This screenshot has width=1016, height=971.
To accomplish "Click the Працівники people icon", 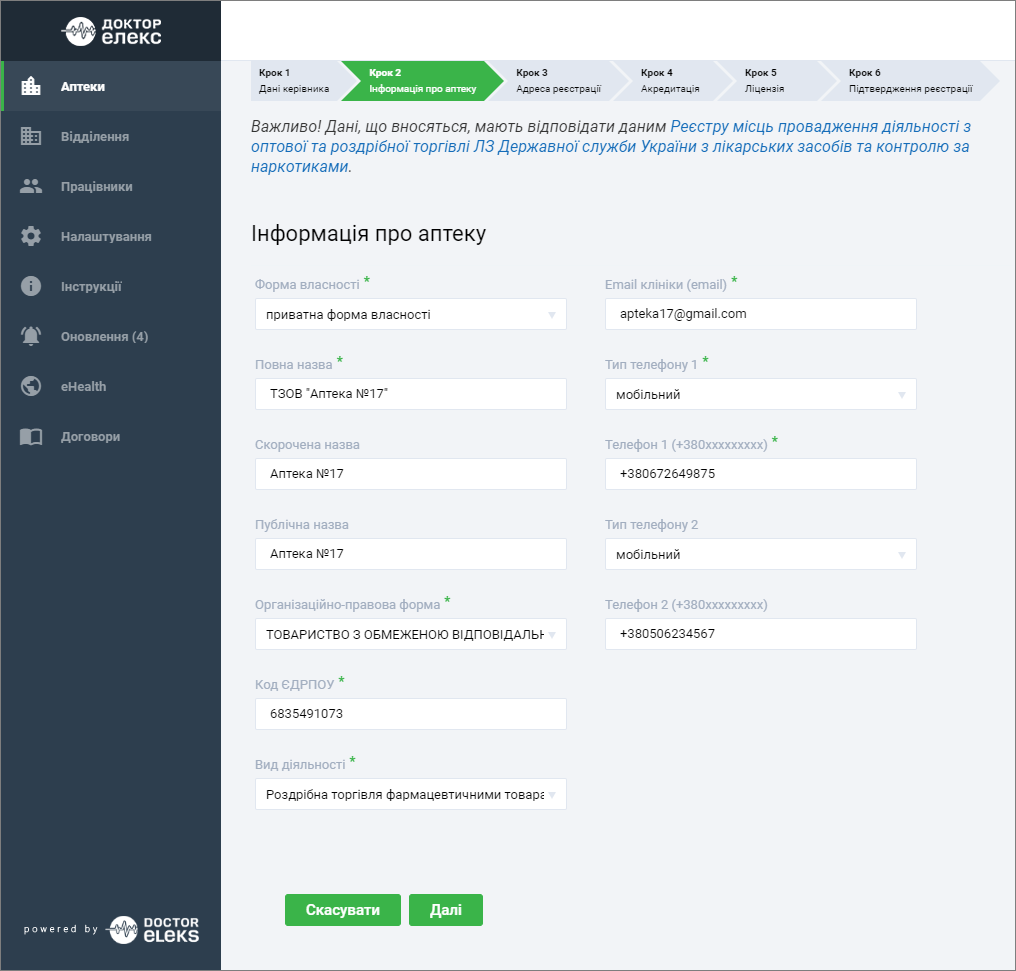I will (x=30, y=187).
